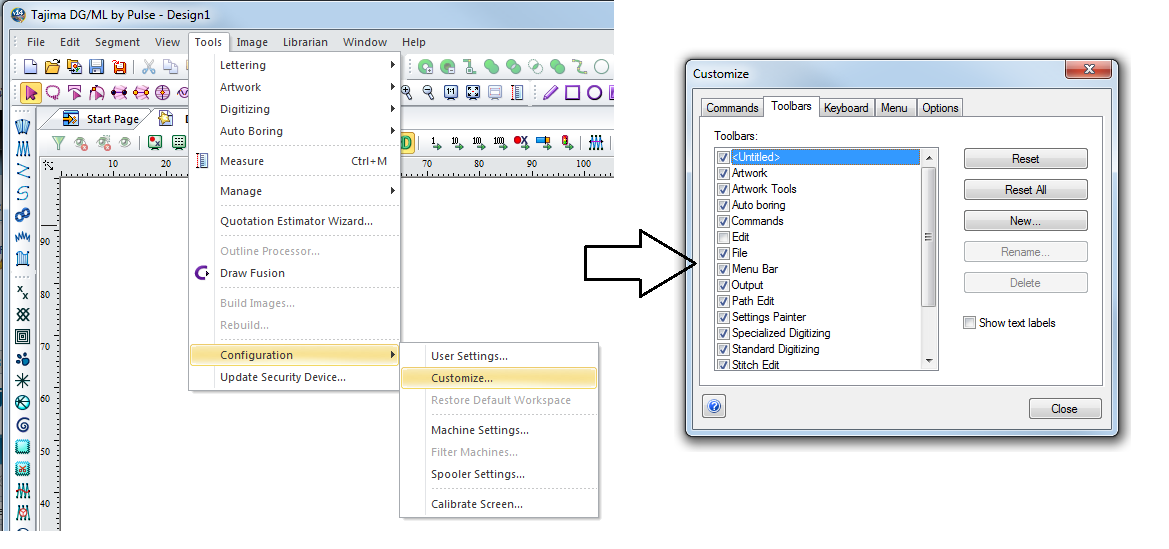This screenshot has width=1169, height=549.
Task: Click toolbars list scrollbar up arrow
Action: click(929, 157)
